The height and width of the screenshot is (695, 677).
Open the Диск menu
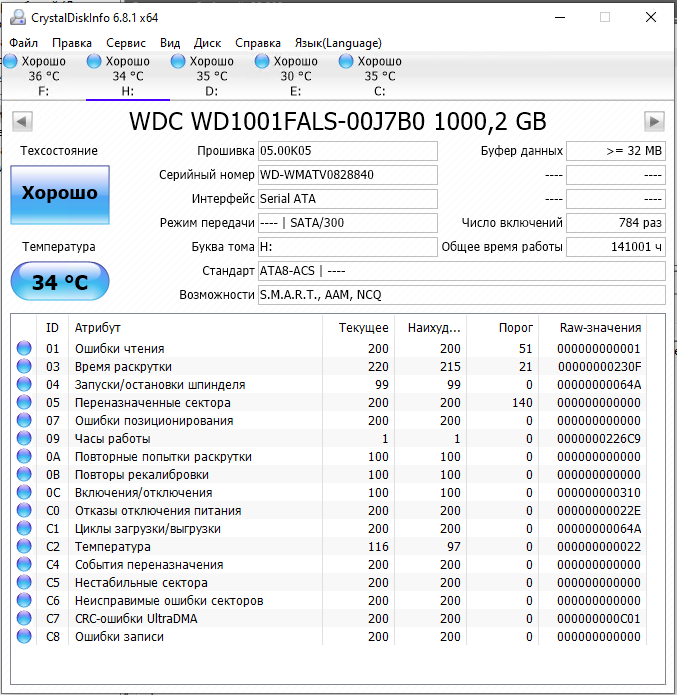click(207, 43)
